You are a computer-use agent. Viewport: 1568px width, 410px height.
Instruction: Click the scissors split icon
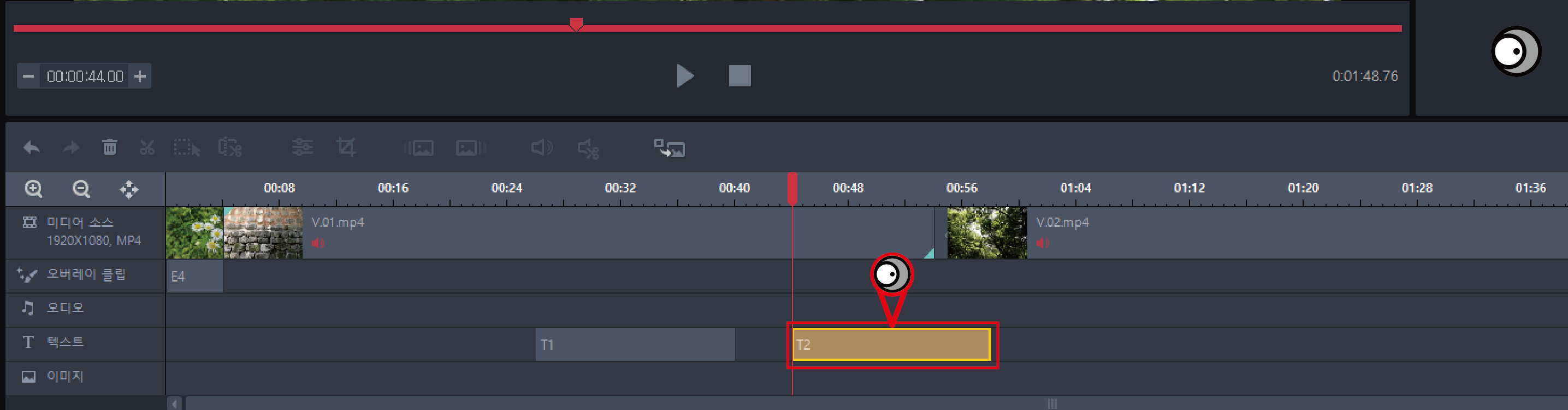tap(147, 148)
